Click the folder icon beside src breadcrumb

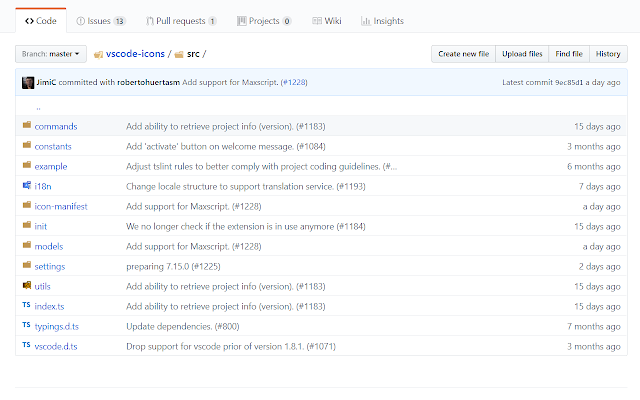179,54
